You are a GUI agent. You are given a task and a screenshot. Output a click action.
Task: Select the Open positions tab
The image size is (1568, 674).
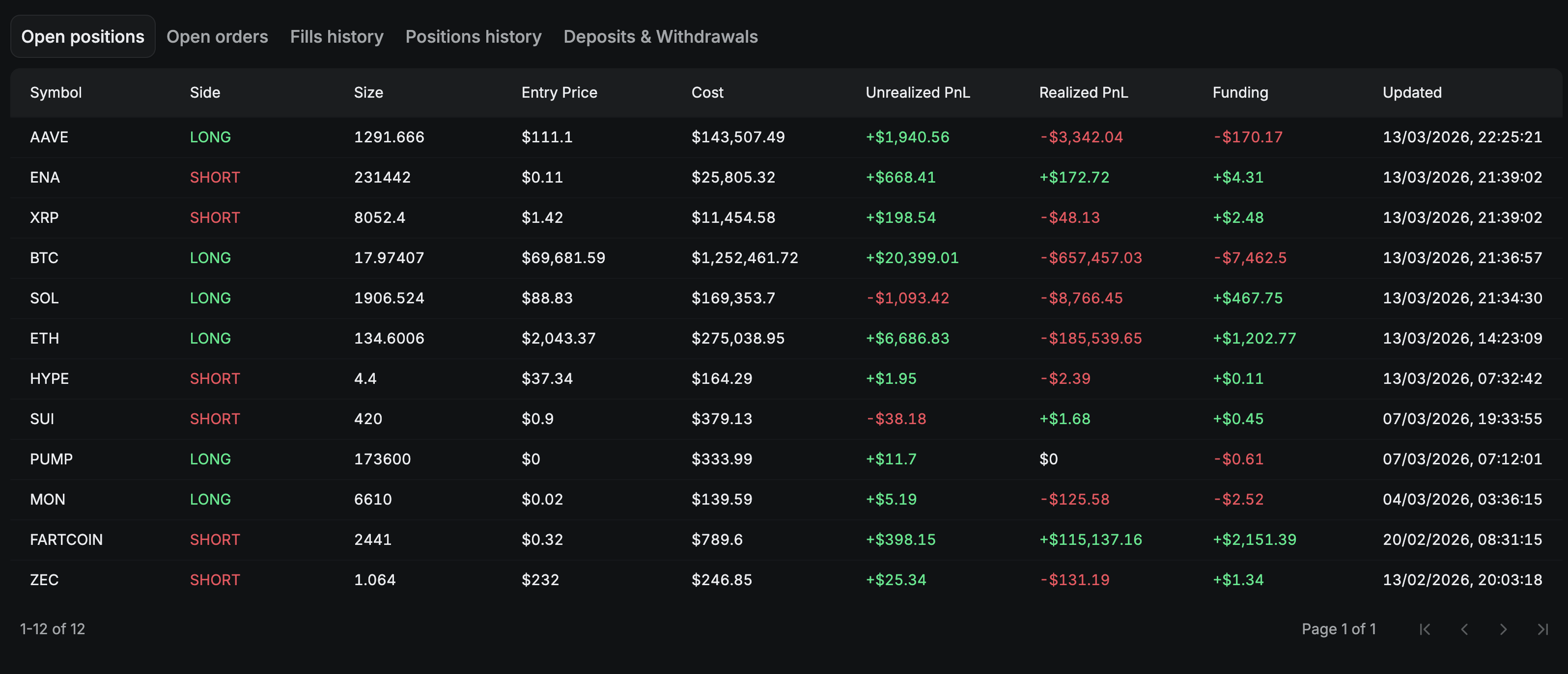pos(83,36)
